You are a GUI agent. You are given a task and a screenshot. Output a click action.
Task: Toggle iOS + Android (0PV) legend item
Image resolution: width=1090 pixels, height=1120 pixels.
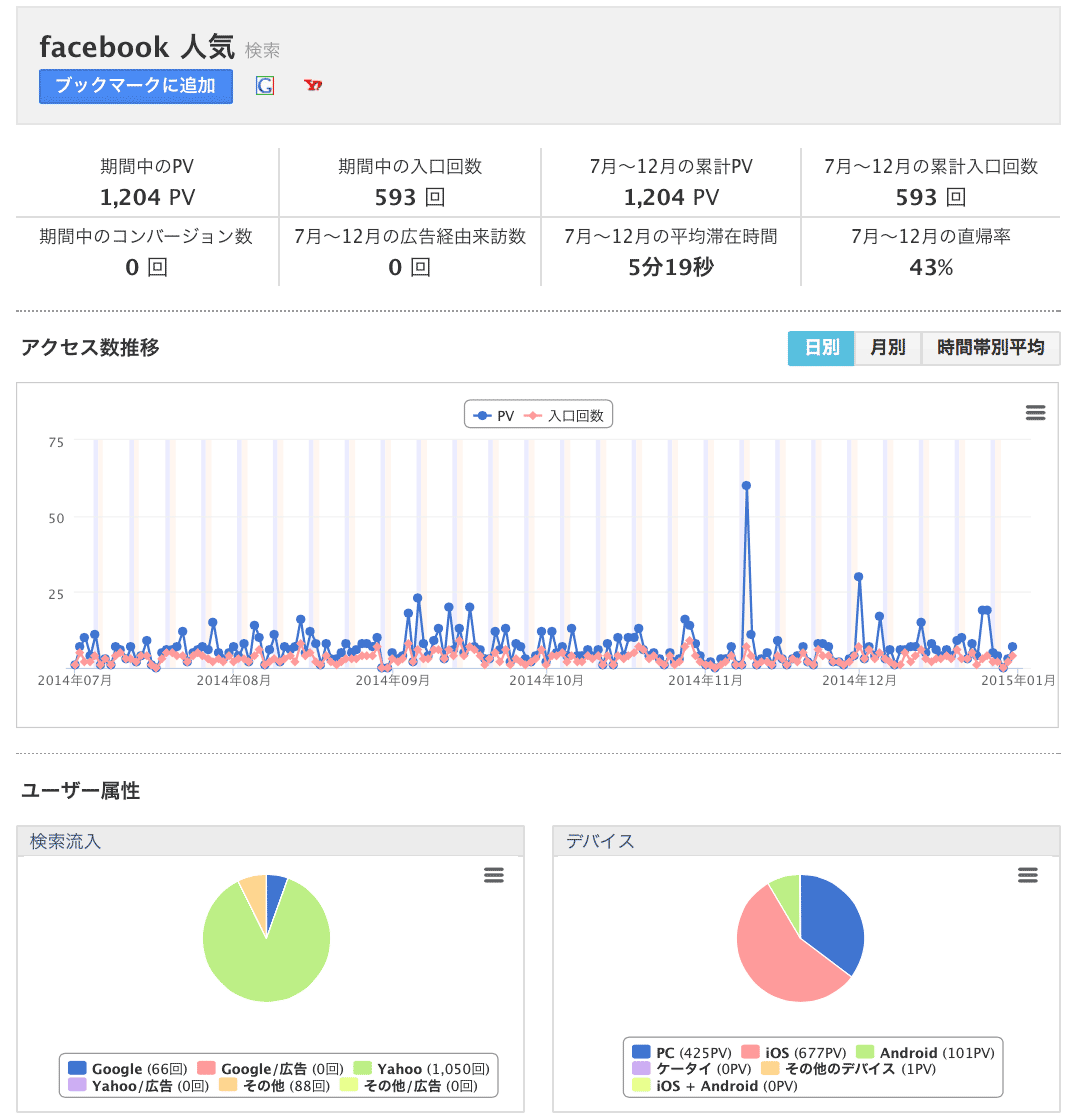(x=715, y=1086)
